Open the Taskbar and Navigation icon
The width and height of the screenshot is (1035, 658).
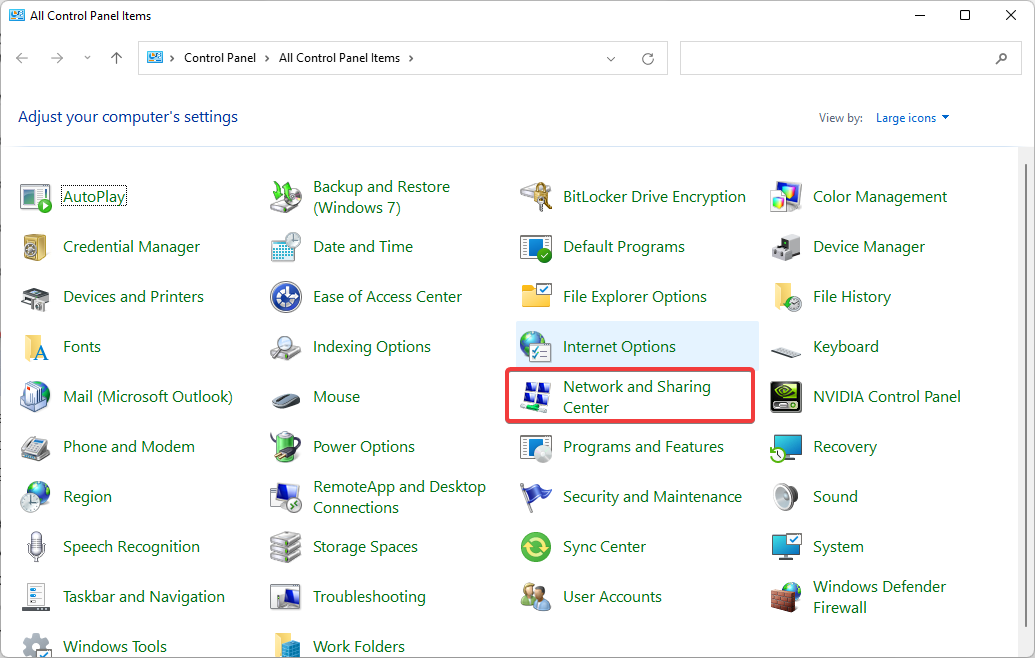[36, 597]
